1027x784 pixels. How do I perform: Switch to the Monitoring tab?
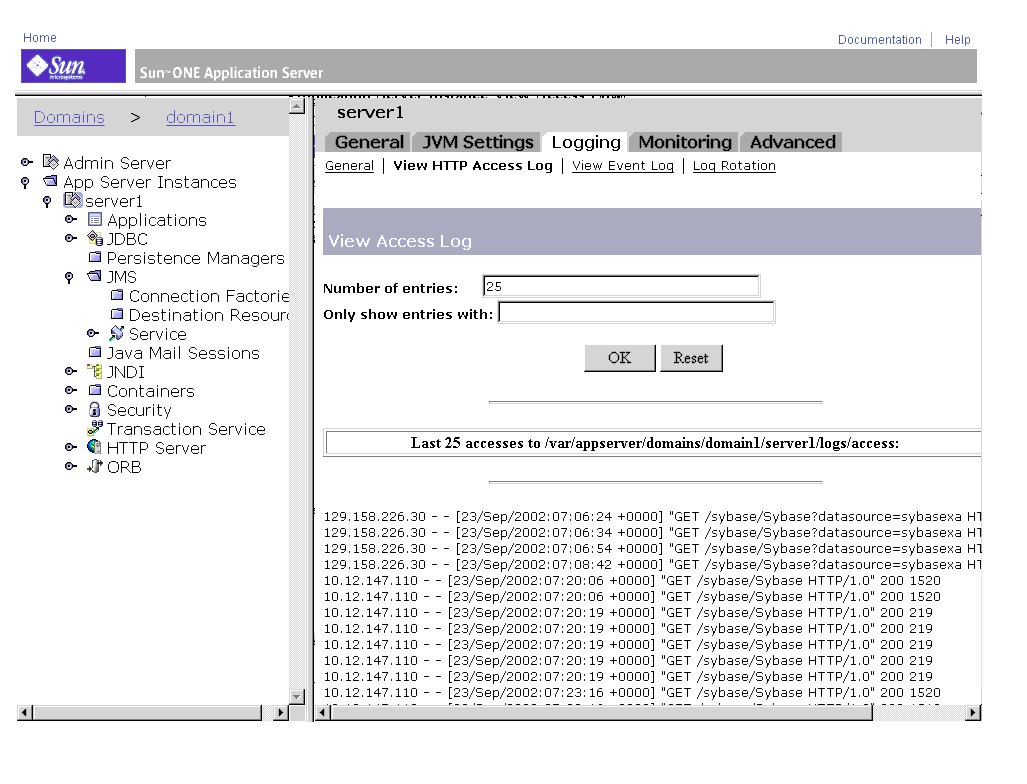[683, 142]
